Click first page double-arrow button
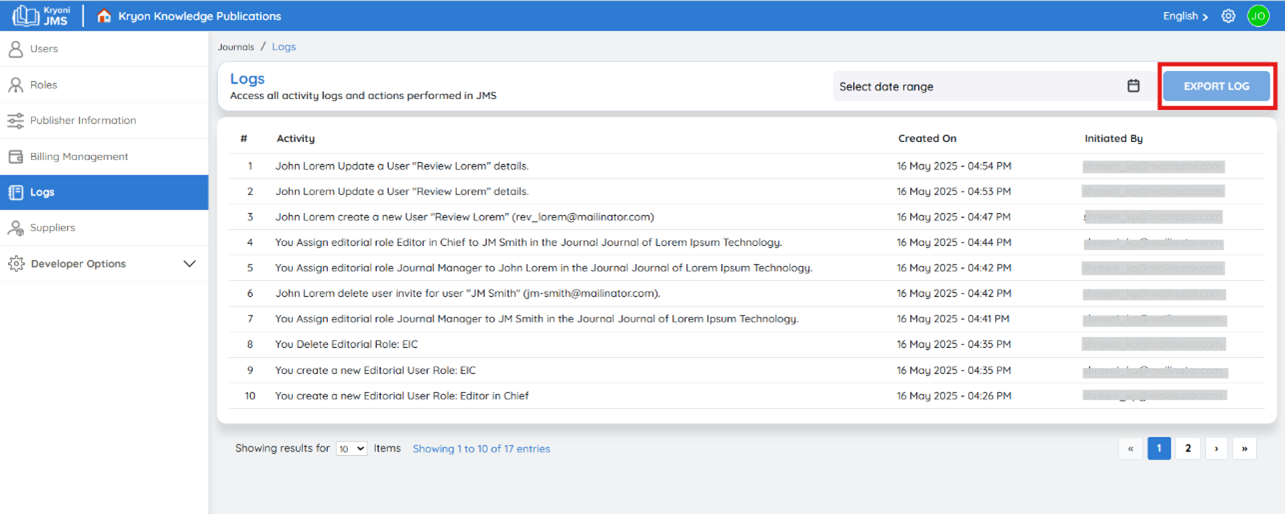 [x=1130, y=449]
